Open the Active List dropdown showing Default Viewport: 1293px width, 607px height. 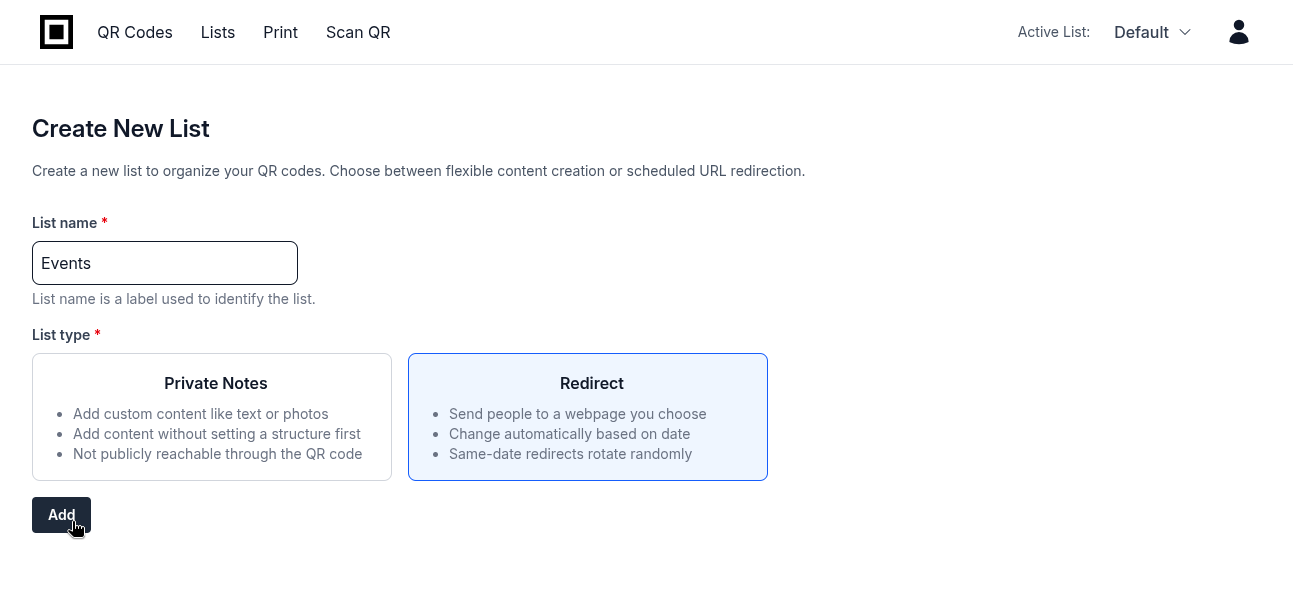point(1152,32)
